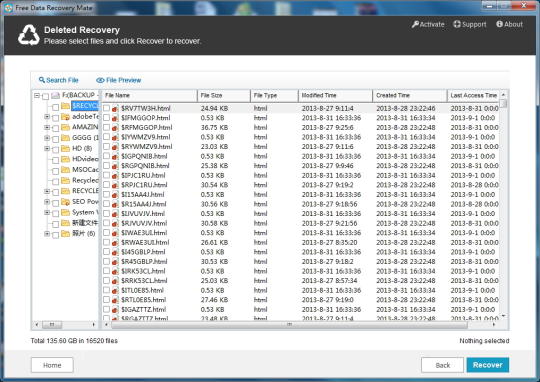This screenshot has height=382, width=540.
Task: Expand the System folder node
Action: pos(47,213)
